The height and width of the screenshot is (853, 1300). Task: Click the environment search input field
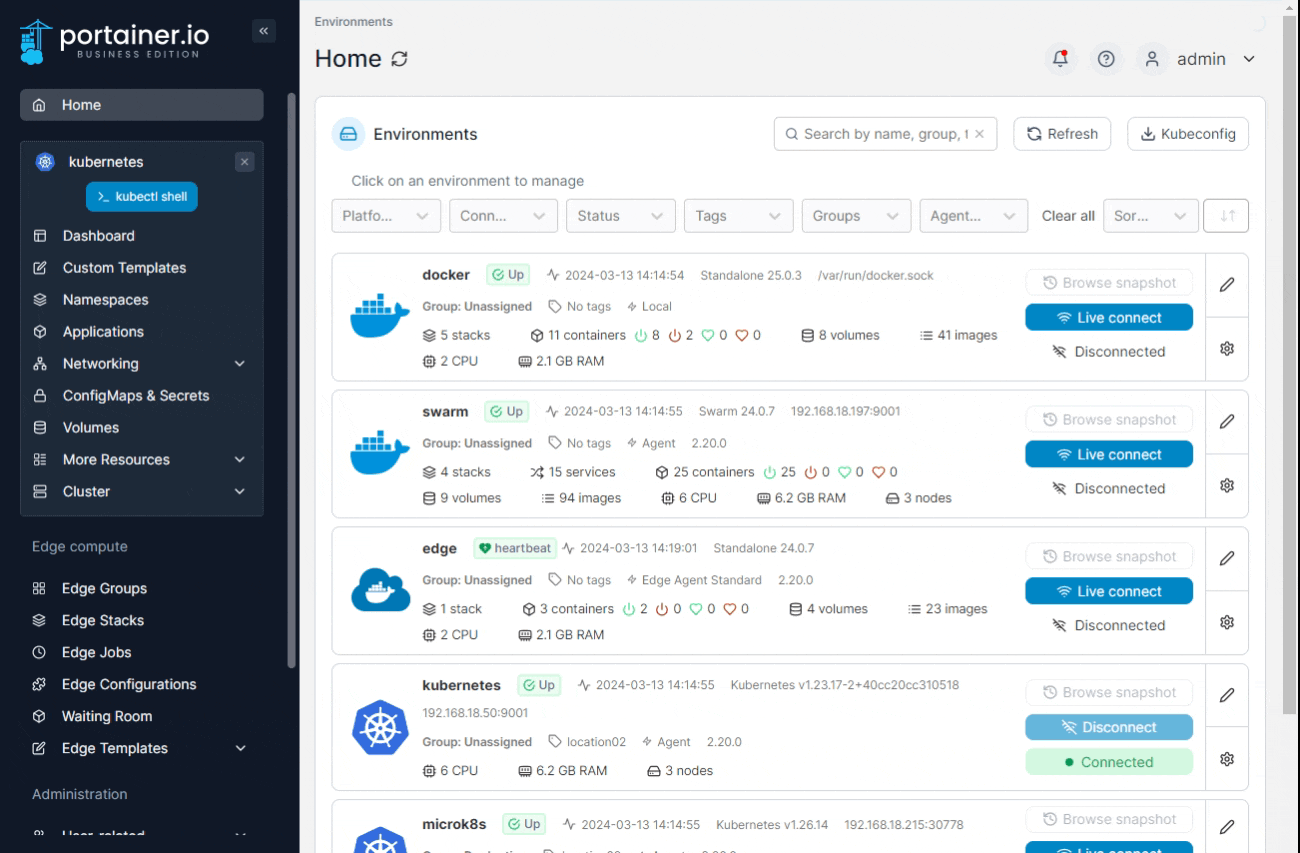pos(880,134)
